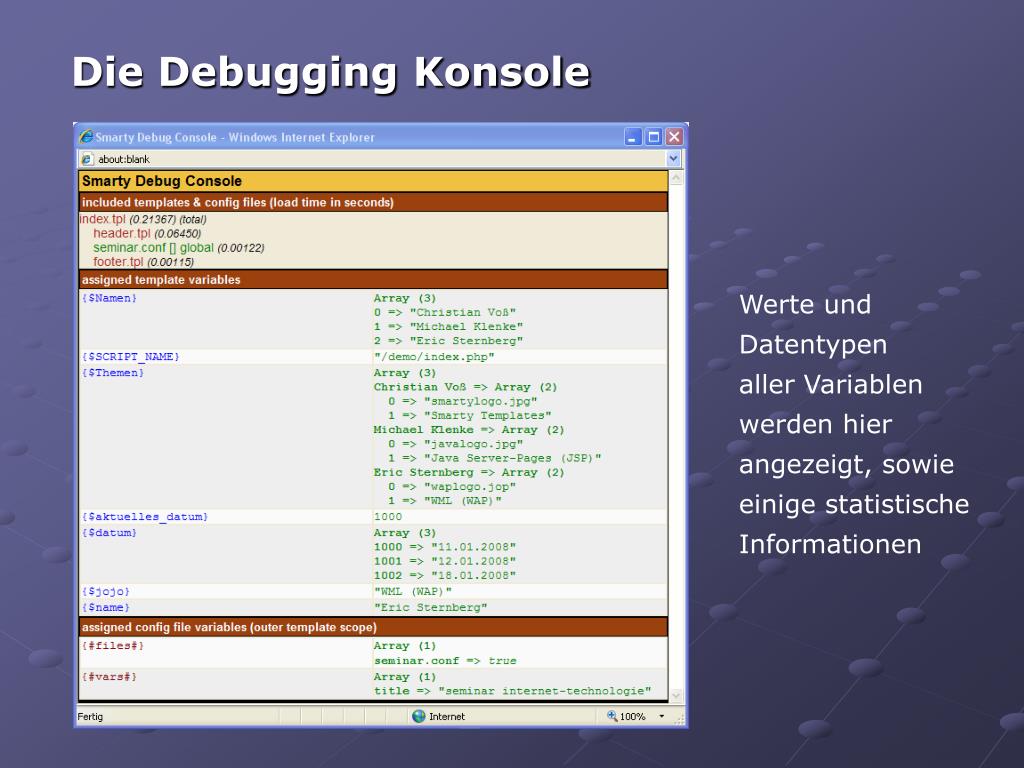Click the seminar.conf => true value

445,661
